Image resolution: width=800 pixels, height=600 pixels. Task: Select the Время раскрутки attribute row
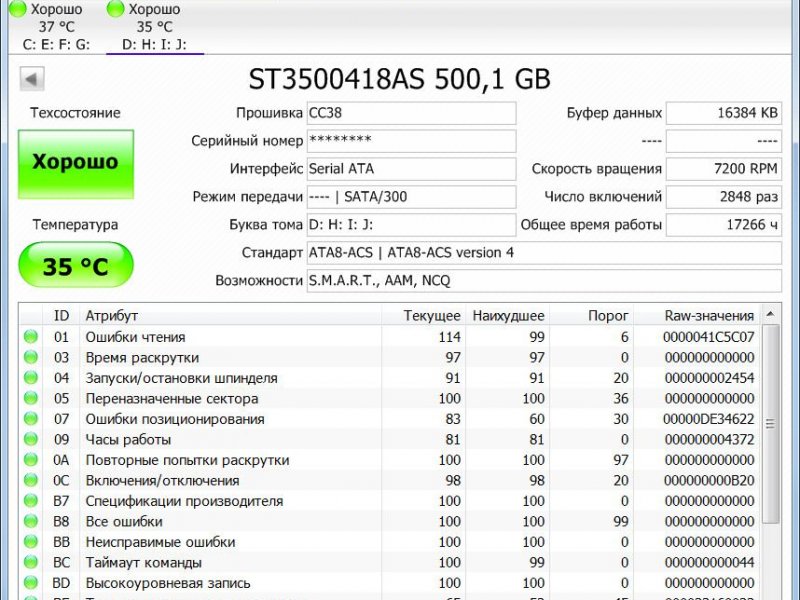pos(390,358)
